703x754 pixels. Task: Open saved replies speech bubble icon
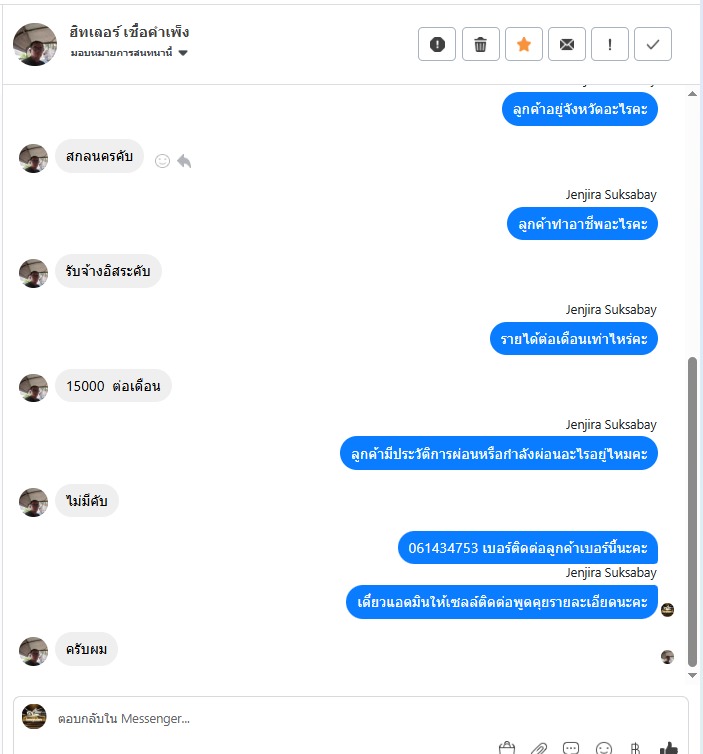tap(571, 748)
